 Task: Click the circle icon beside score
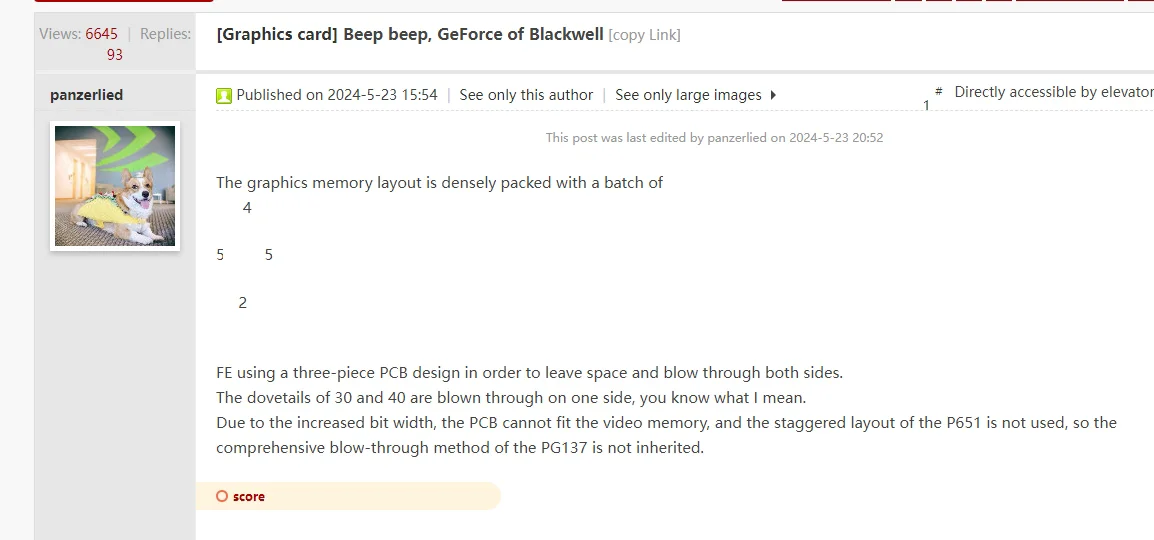[x=222, y=496]
